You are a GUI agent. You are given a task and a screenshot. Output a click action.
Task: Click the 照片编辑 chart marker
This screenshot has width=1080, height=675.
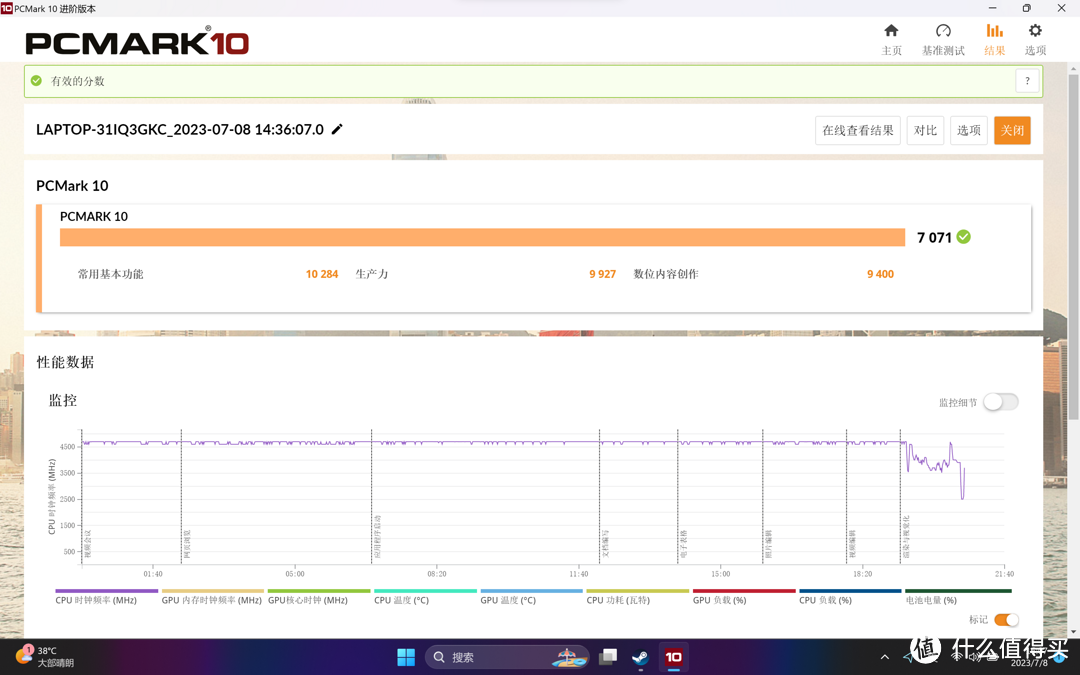pyautogui.click(x=769, y=543)
